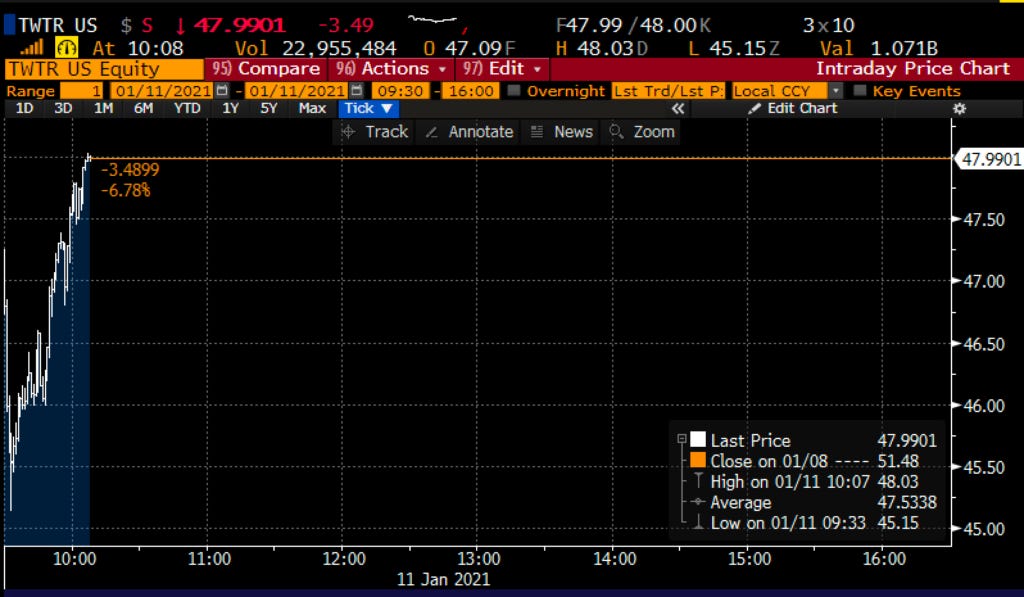Edit the 16:00 end time field
Image resolution: width=1024 pixels, height=597 pixels.
pyautogui.click(x=470, y=91)
